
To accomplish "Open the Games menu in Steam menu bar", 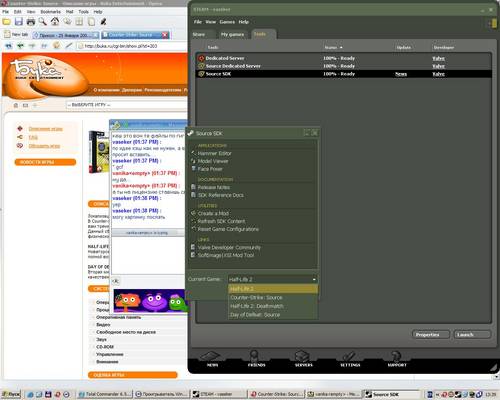I will click(227, 22).
